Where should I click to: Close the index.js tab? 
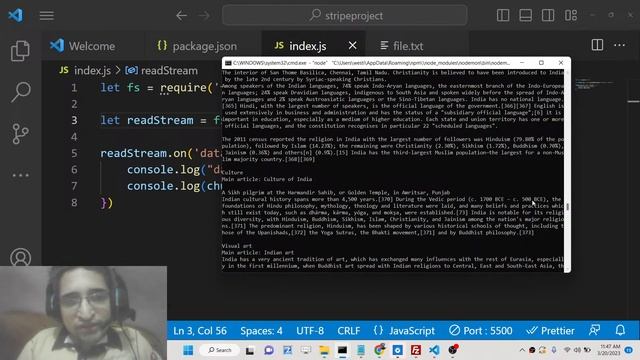tap(353, 46)
